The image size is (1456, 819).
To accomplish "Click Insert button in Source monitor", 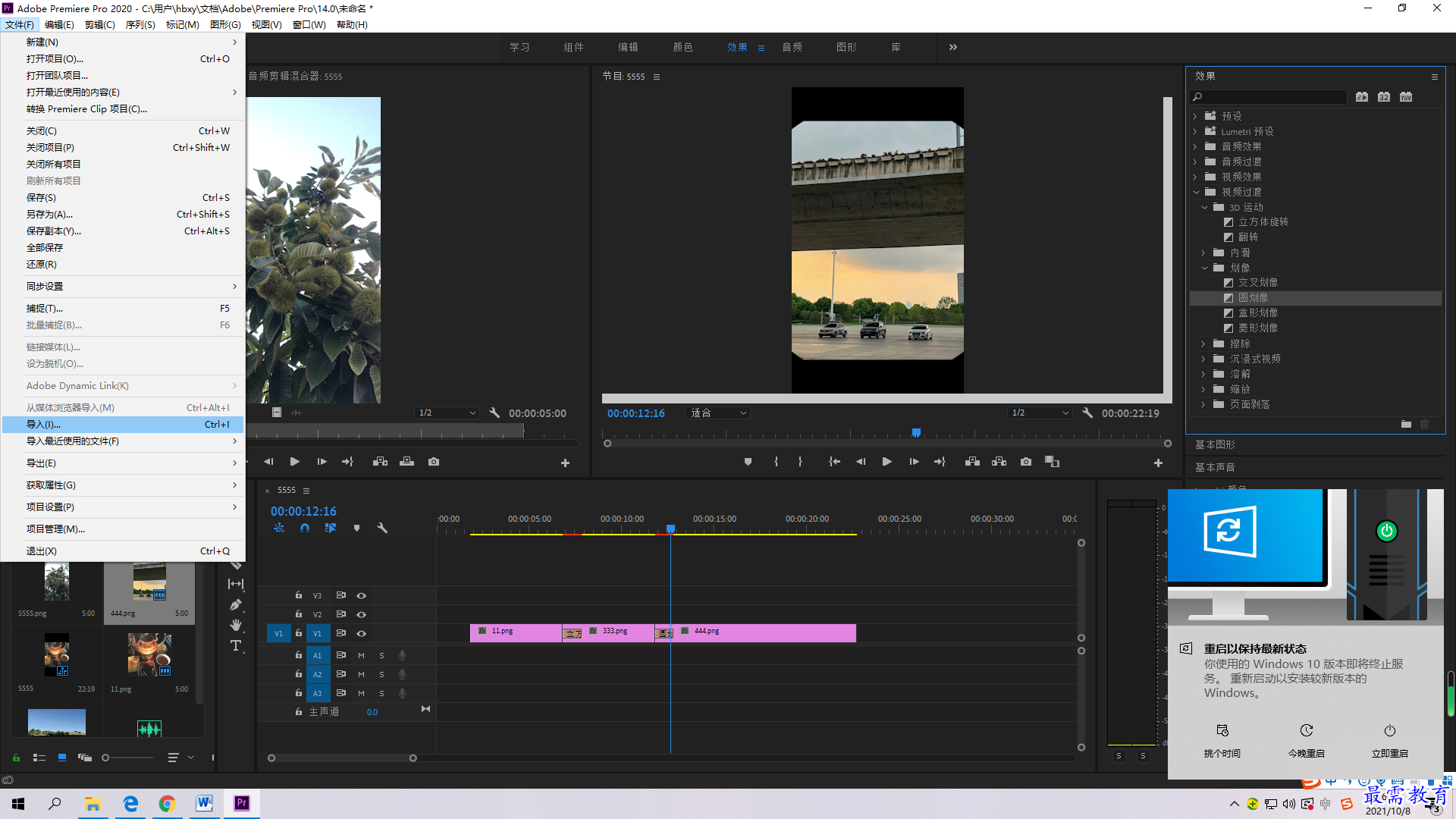I will 380,462.
